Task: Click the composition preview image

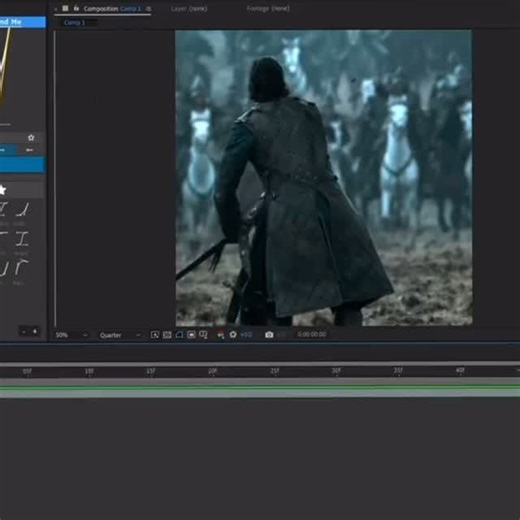Action: pyautogui.click(x=324, y=178)
